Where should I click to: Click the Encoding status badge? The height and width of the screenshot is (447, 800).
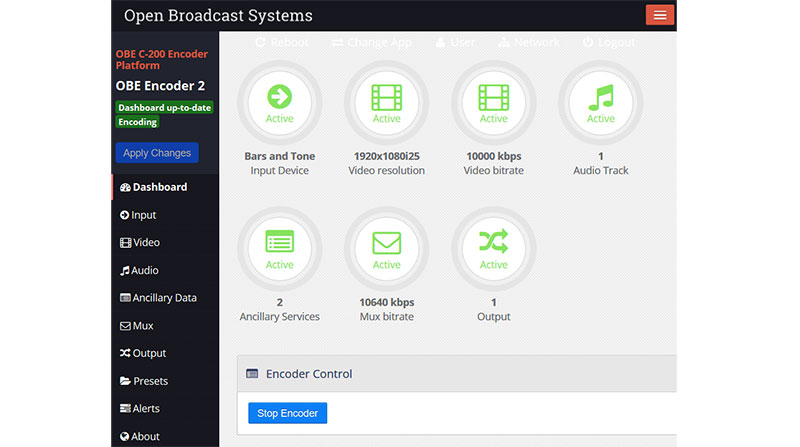coord(137,122)
